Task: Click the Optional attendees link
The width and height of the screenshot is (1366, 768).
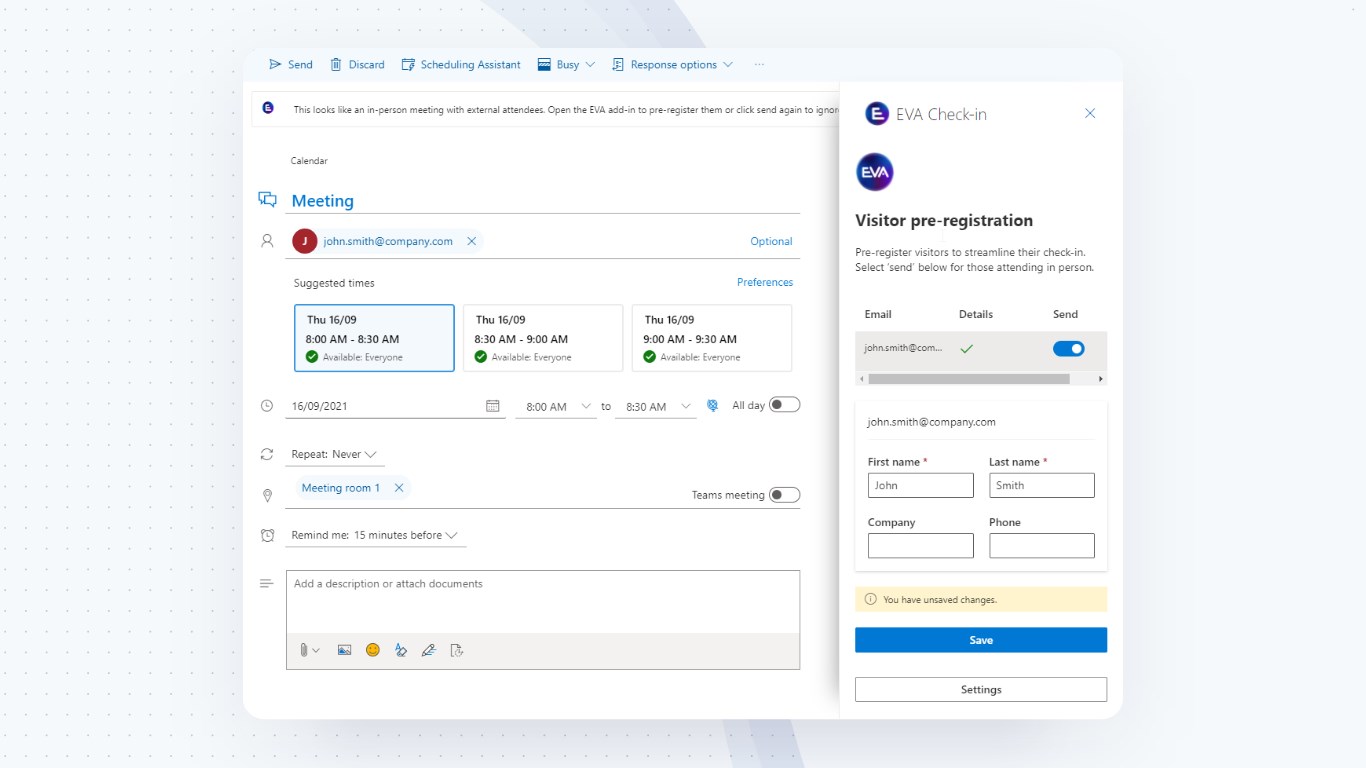Action: pyautogui.click(x=771, y=241)
